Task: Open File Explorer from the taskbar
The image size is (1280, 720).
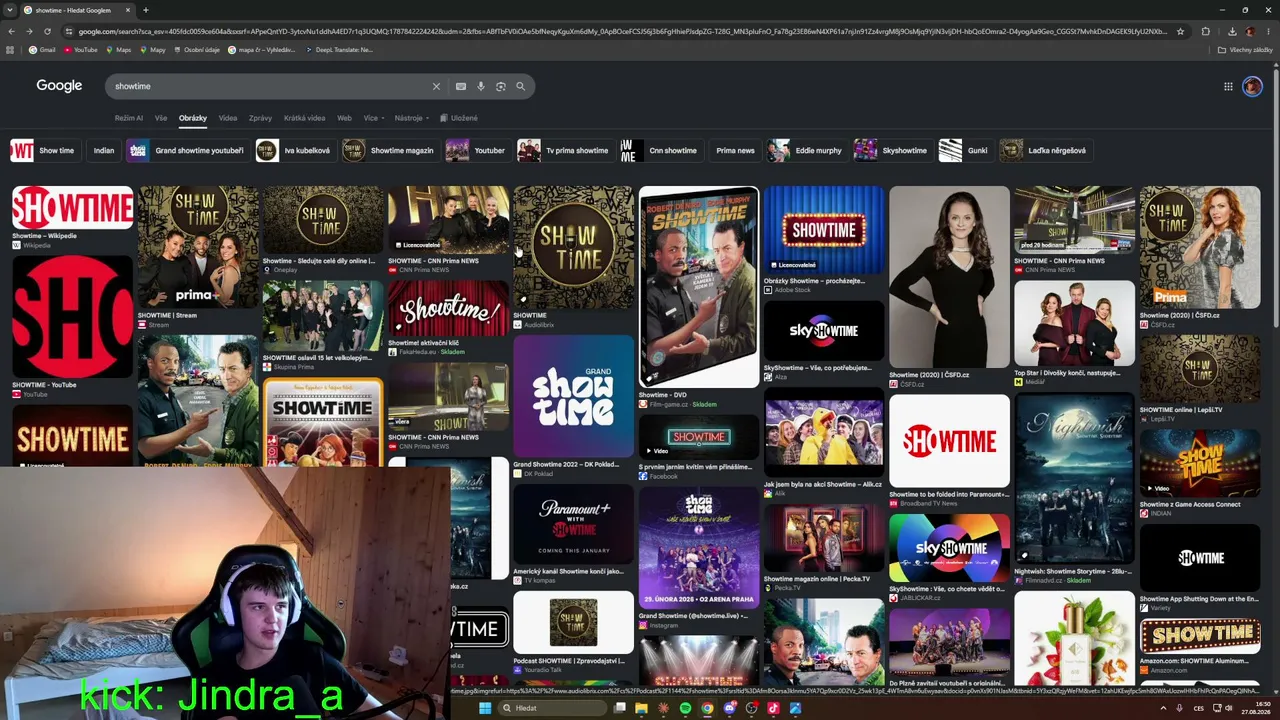Action: pyautogui.click(x=641, y=708)
